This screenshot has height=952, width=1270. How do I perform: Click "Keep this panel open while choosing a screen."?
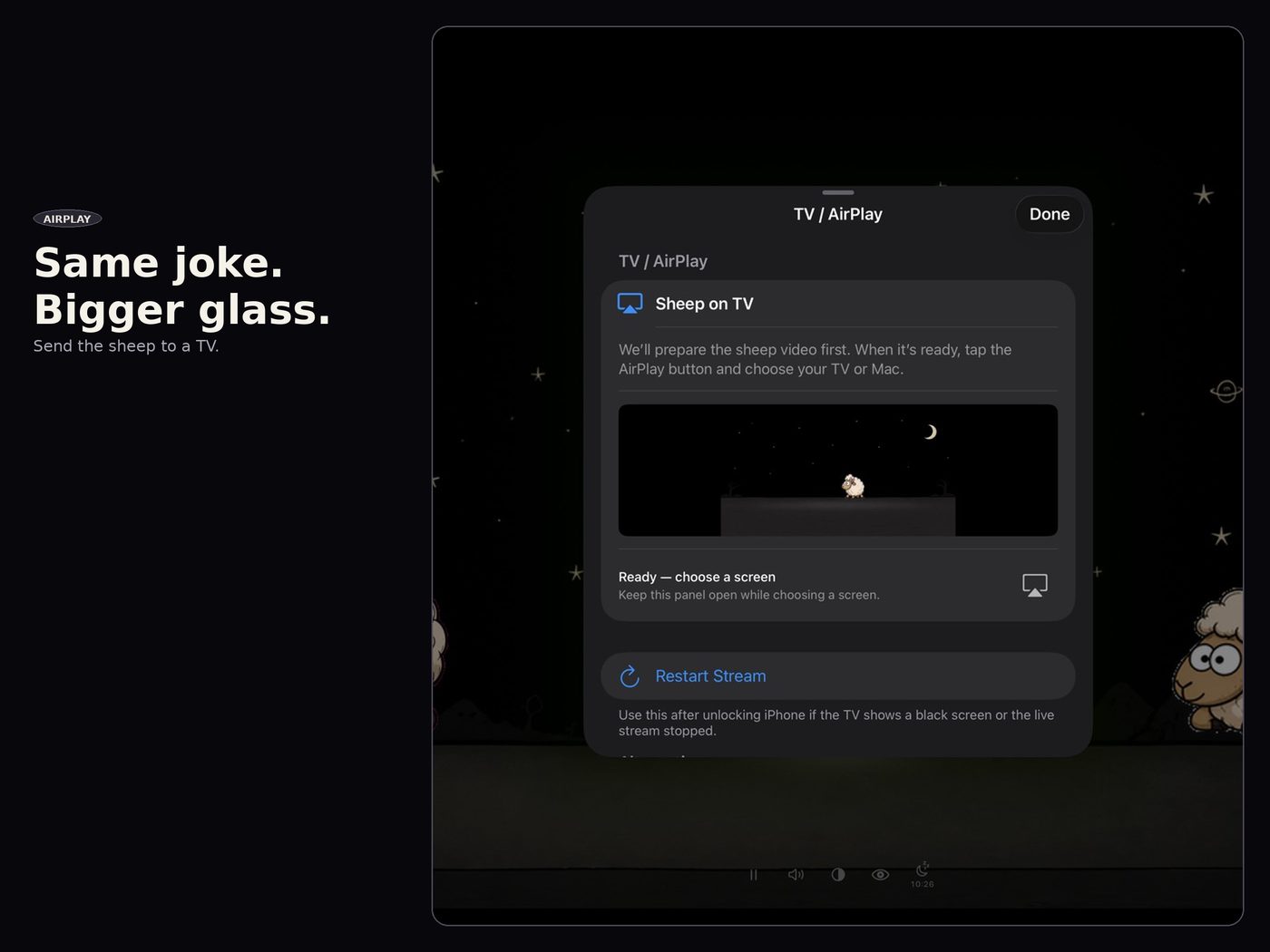748,595
